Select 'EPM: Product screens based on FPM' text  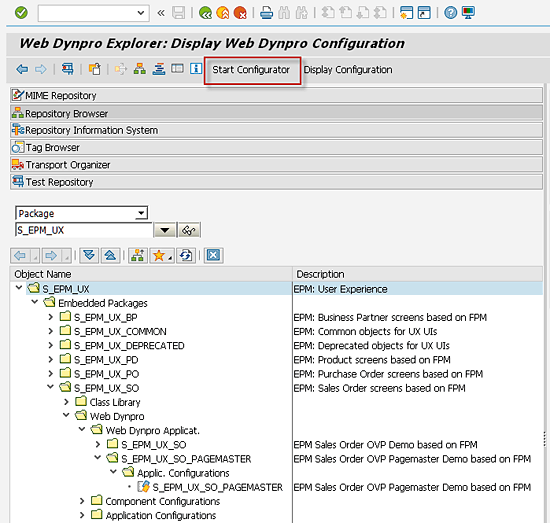[372, 360]
